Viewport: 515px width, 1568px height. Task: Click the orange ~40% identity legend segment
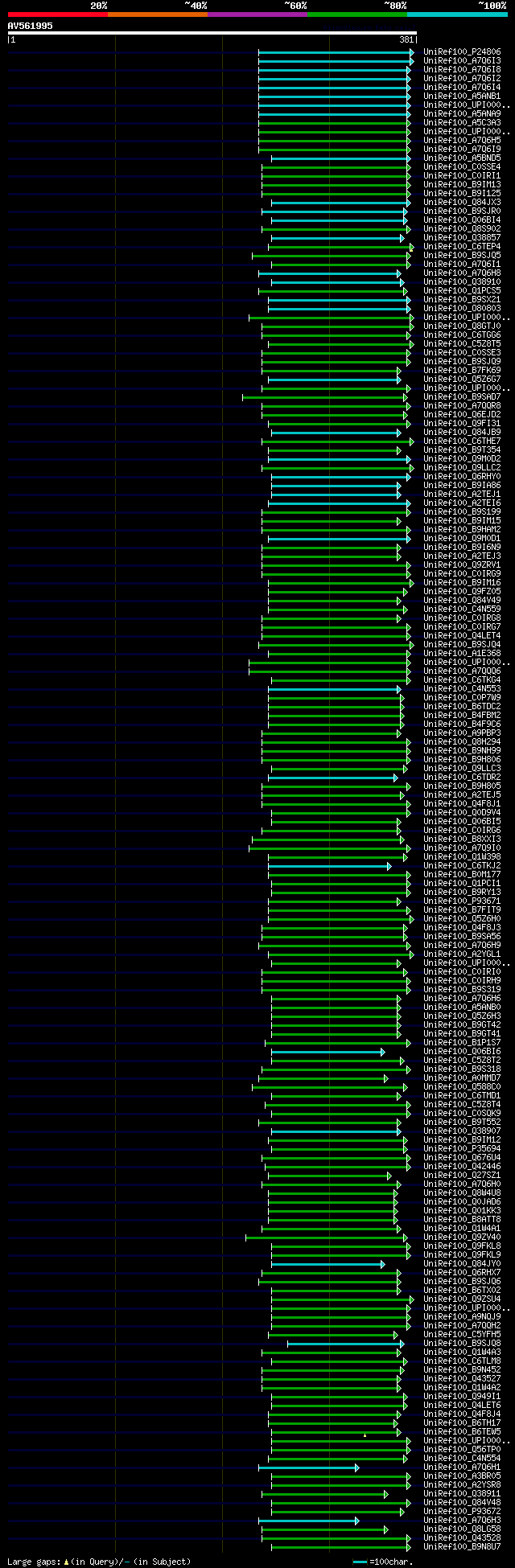point(157,14)
